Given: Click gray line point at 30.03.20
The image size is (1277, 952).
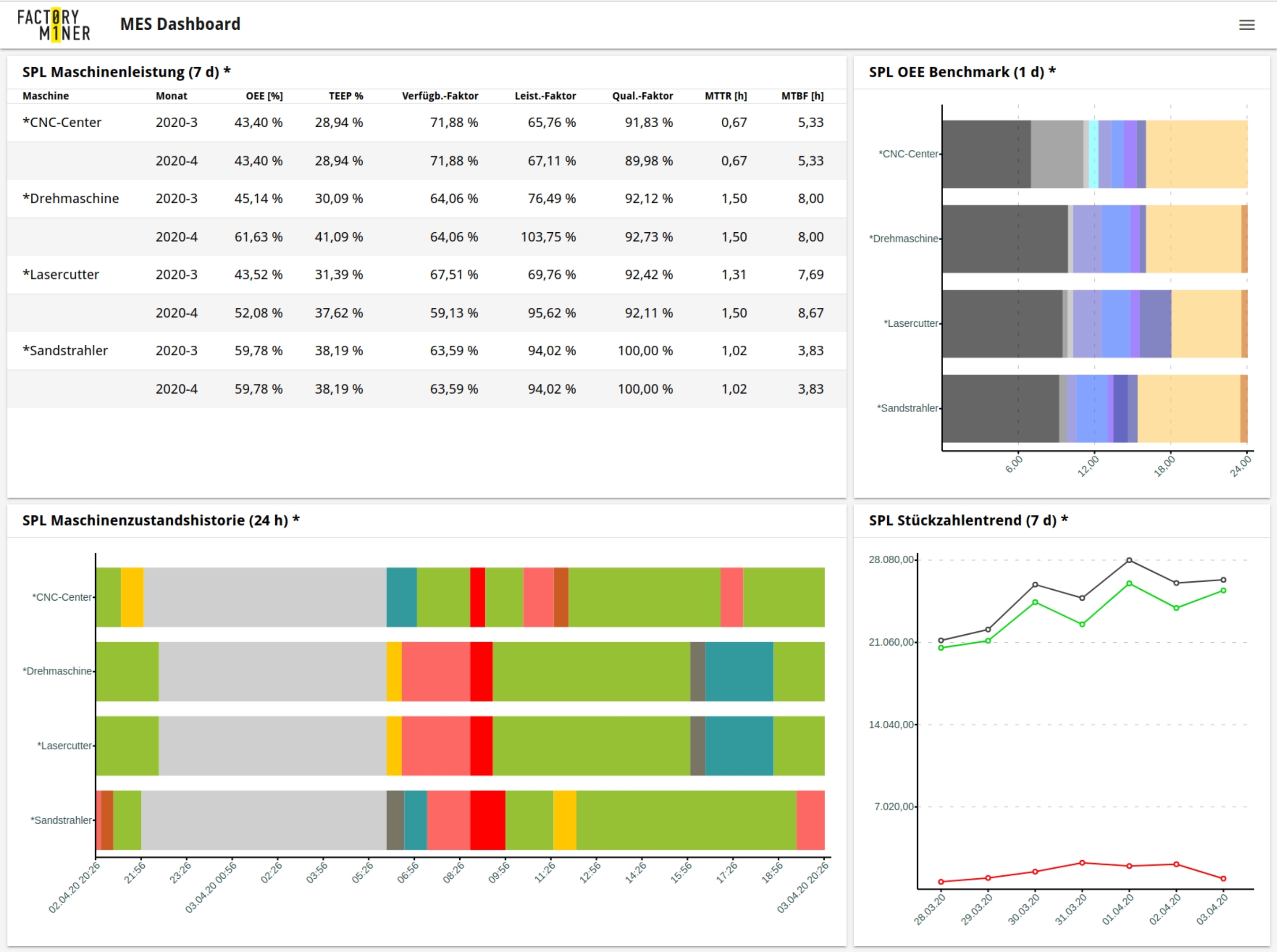Looking at the screenshot, I should click(x=1035, y=585).
